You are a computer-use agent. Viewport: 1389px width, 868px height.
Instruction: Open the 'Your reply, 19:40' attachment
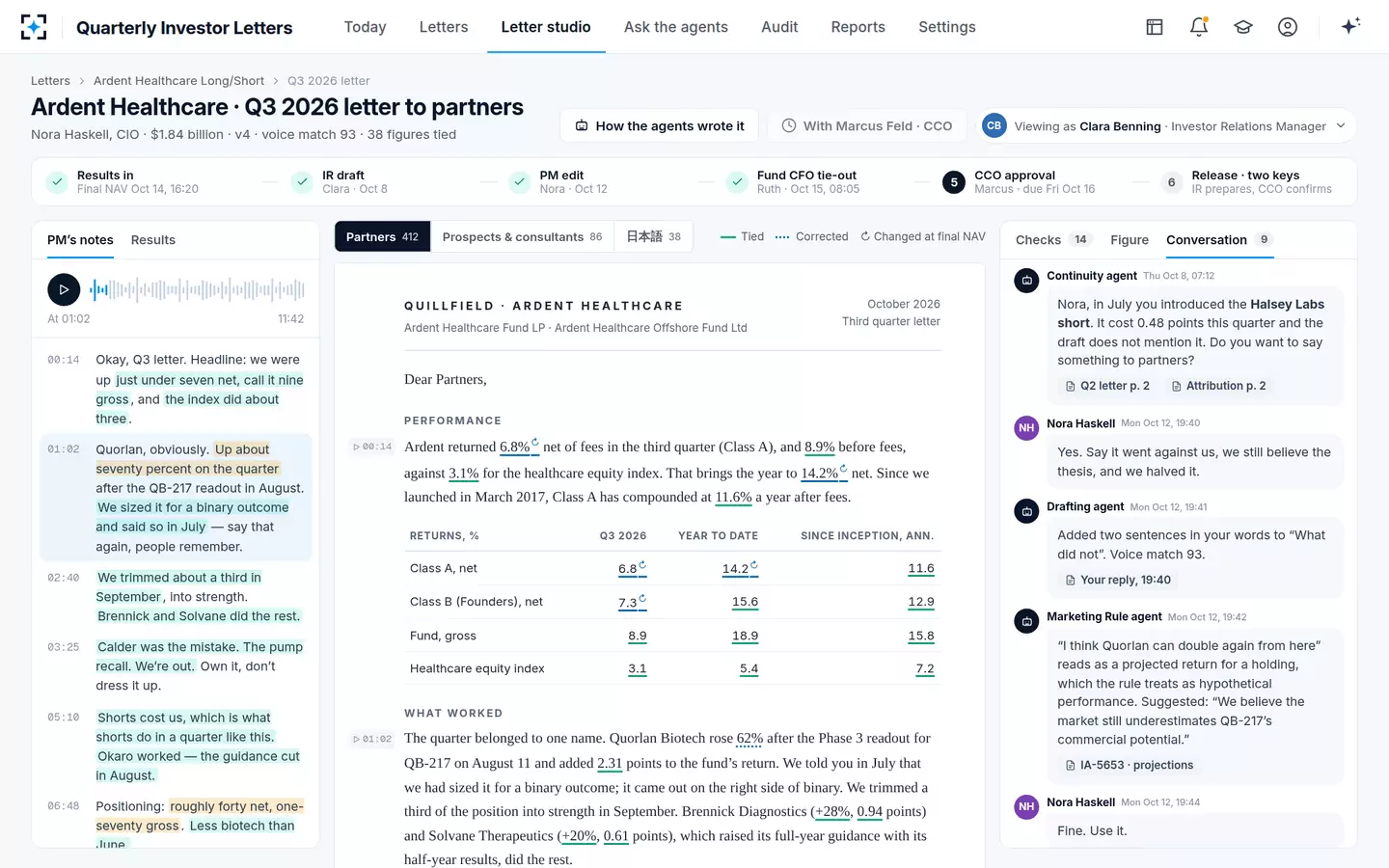coord(1117,580)
